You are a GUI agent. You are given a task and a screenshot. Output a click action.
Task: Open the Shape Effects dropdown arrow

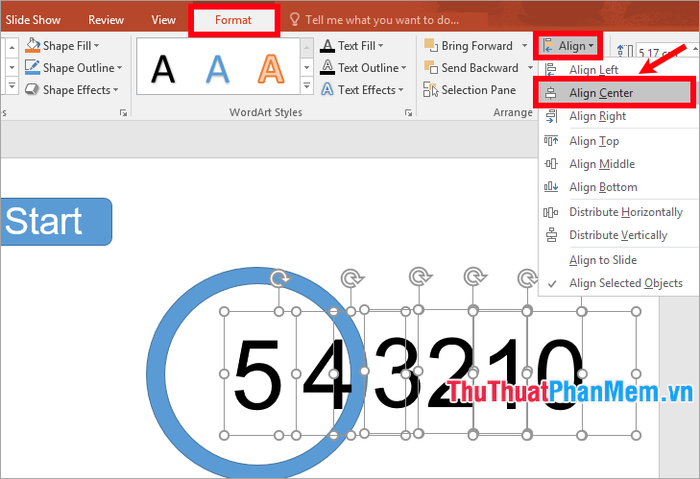coord(116,90)
